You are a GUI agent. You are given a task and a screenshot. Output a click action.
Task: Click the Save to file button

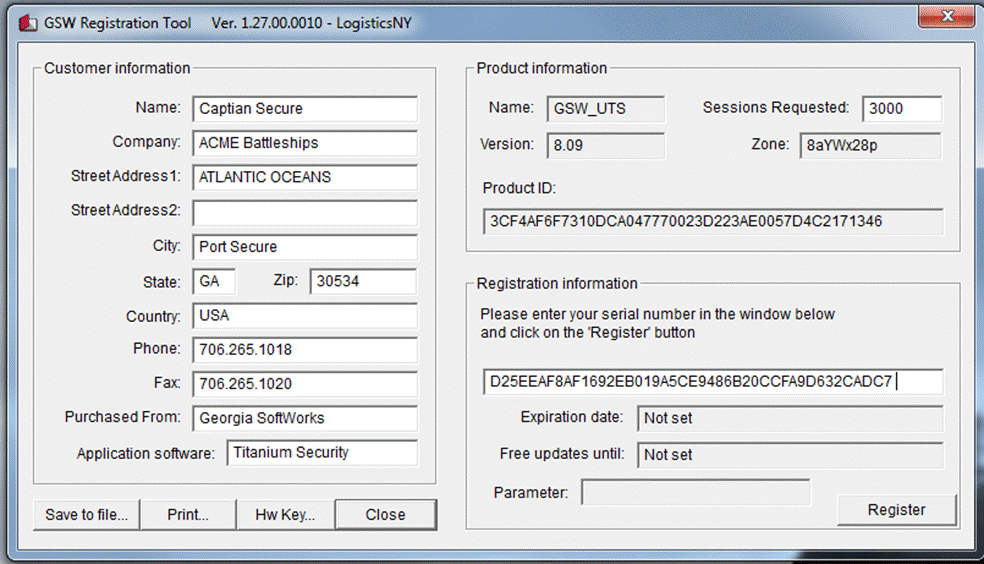[87, 514]
